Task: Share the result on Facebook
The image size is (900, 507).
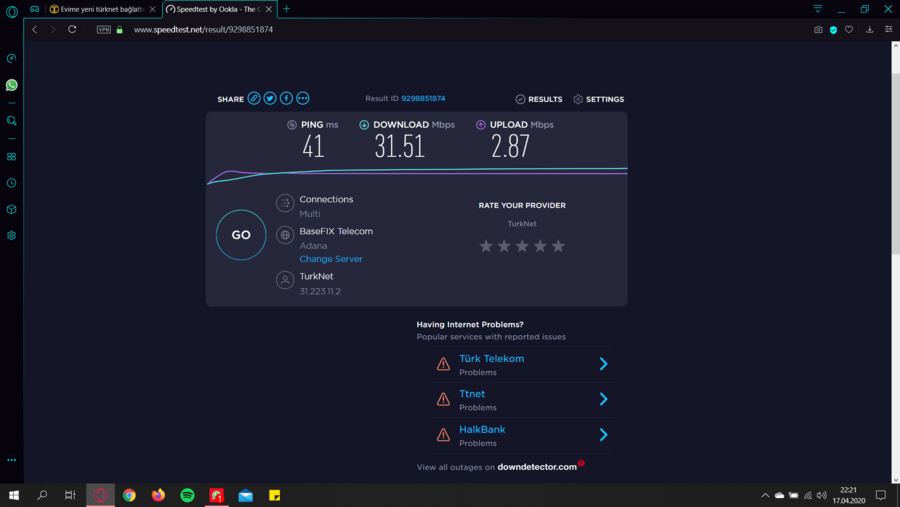Action: point(286,98)
